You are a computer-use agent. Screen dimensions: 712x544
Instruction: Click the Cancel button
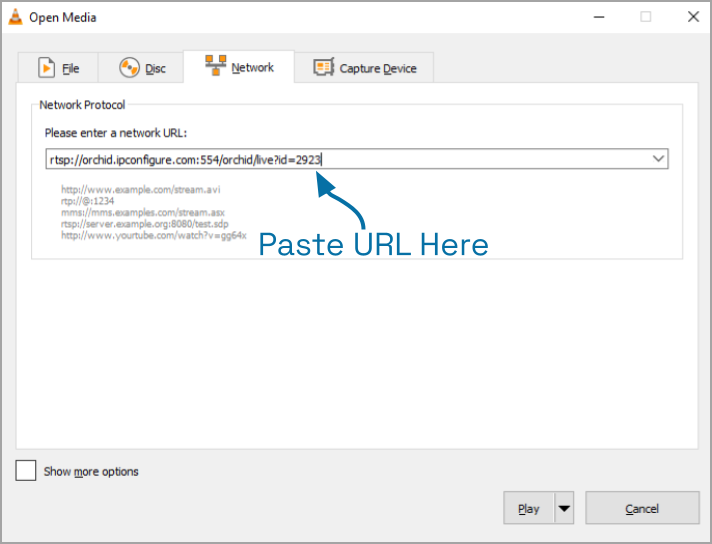(x=642, y=508)
